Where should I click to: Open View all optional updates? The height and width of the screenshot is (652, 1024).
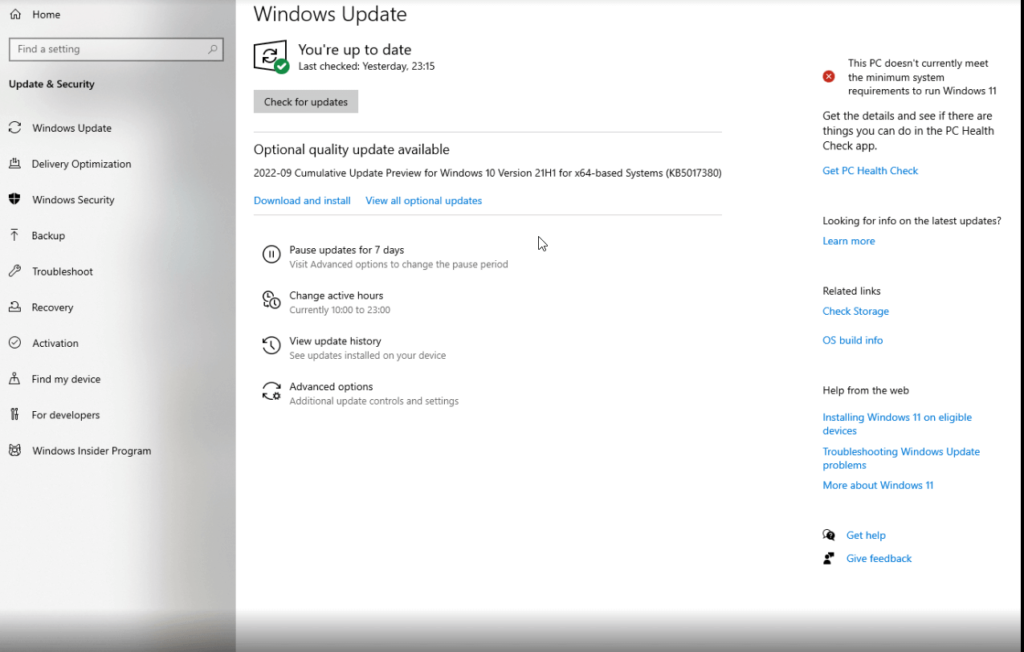(x=423, y=201)
